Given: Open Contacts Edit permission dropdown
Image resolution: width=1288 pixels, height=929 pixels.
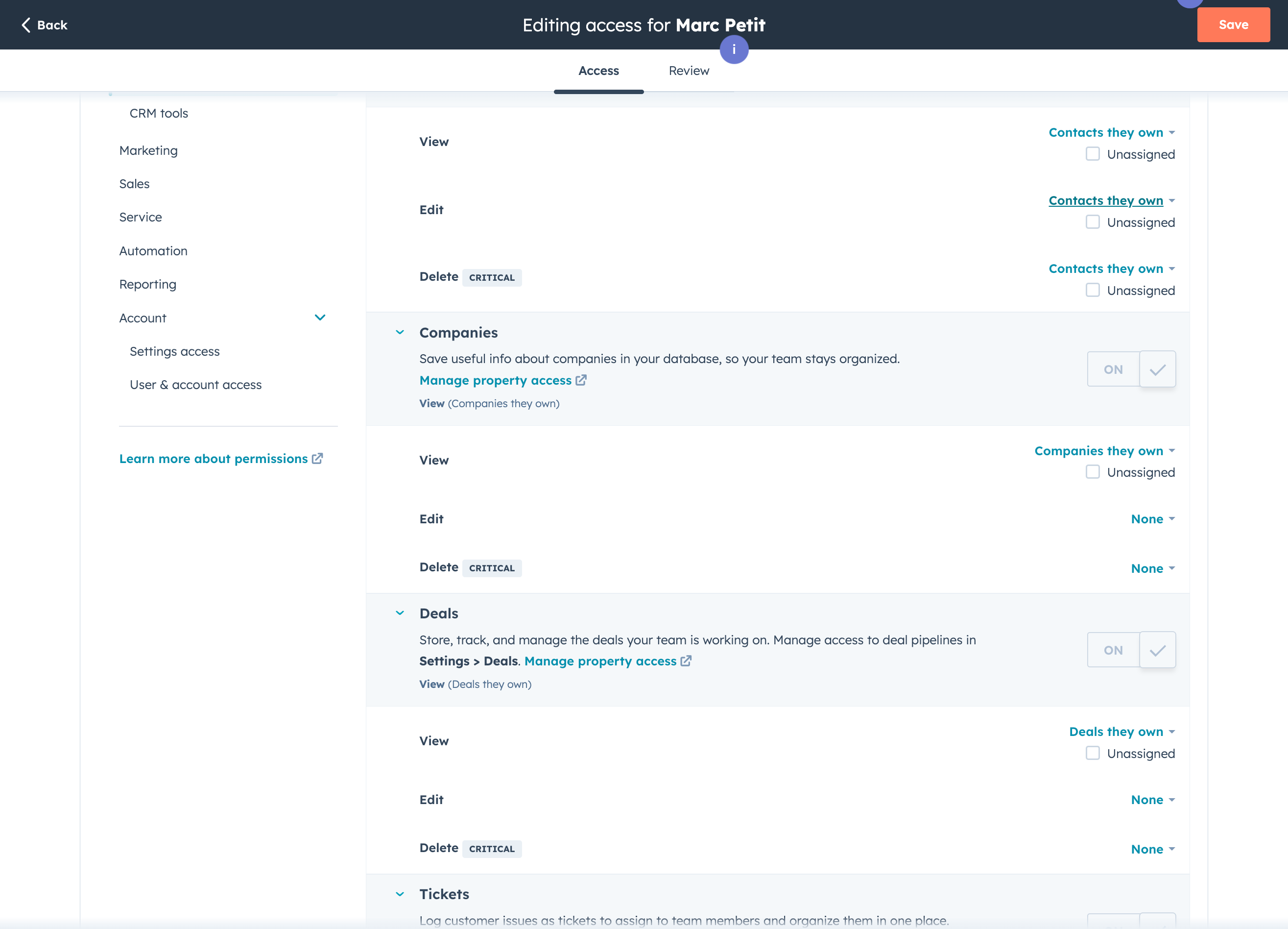Looking at the screenshot, I should pyautogui.click(x=1111, y=200).
